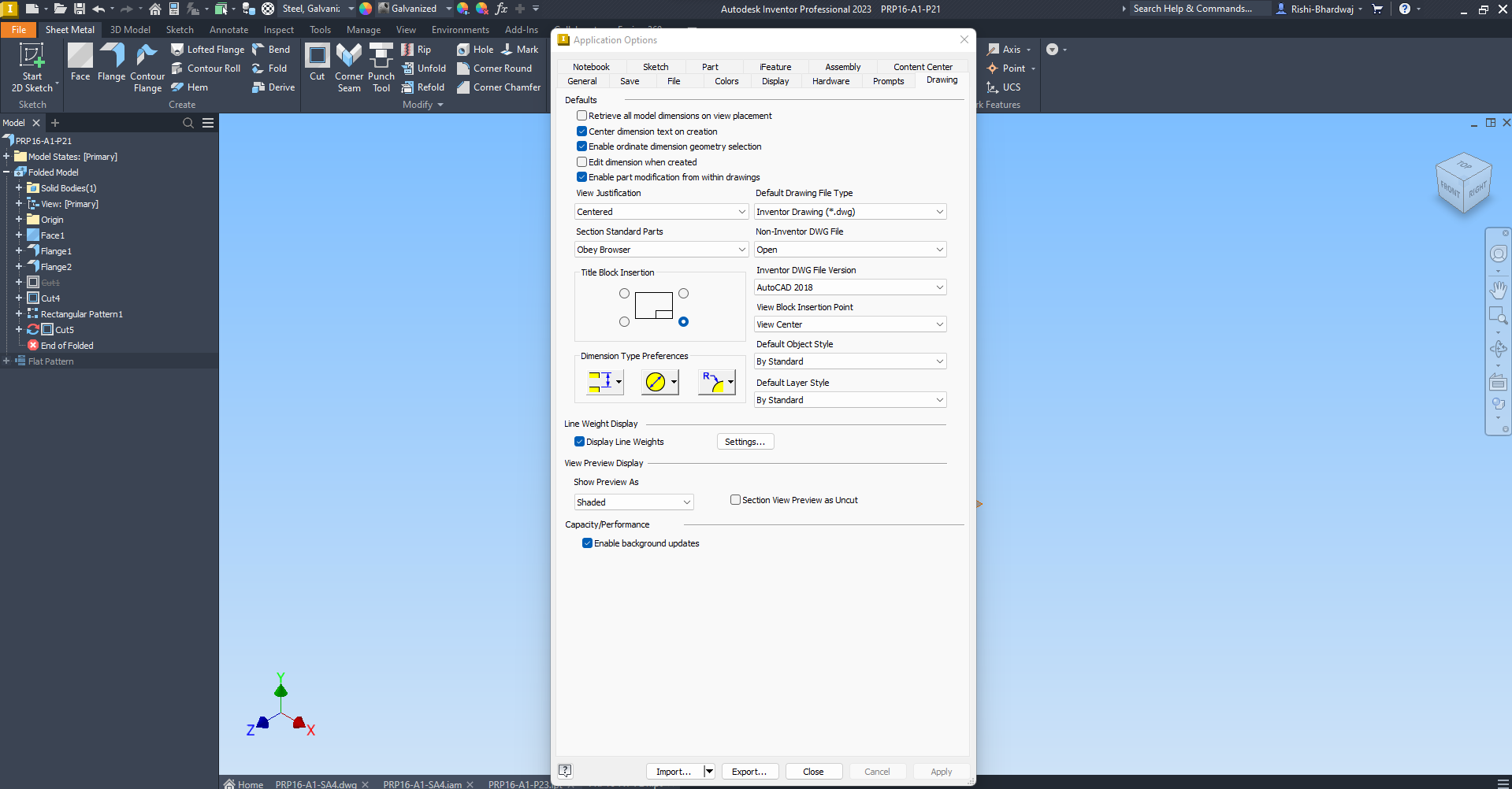
Task: Switch to PRP16-A1-SA4.iam document tab
Action: point(422,784)
